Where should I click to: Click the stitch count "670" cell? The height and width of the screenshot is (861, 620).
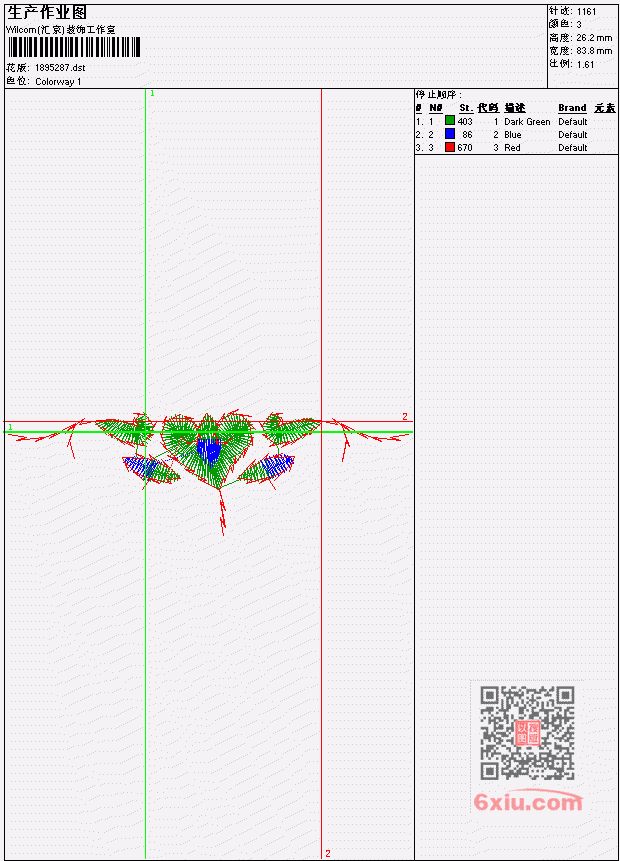[465, 148]
